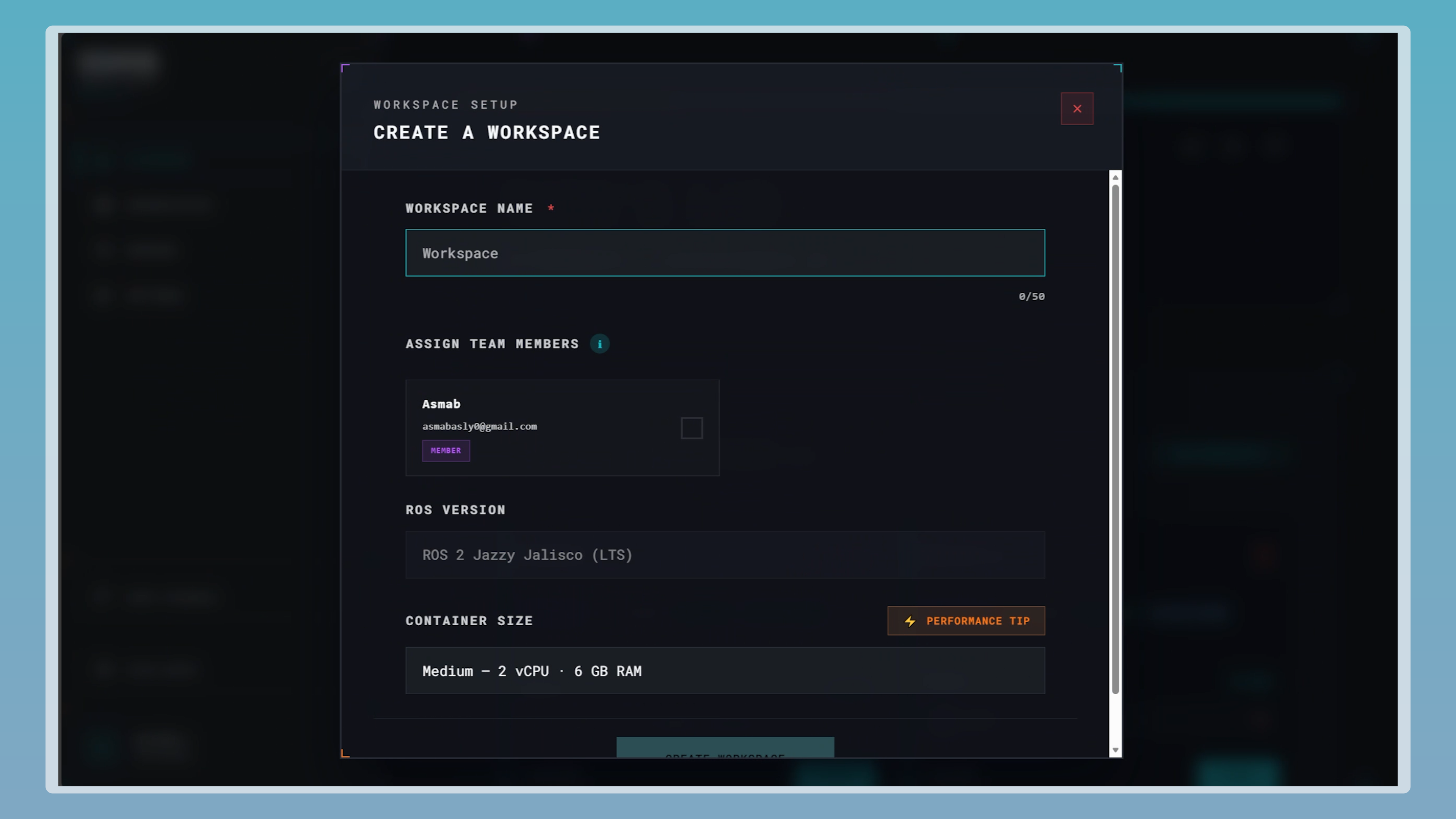Click the info icon beside Assign Team Members

(600, 344)
